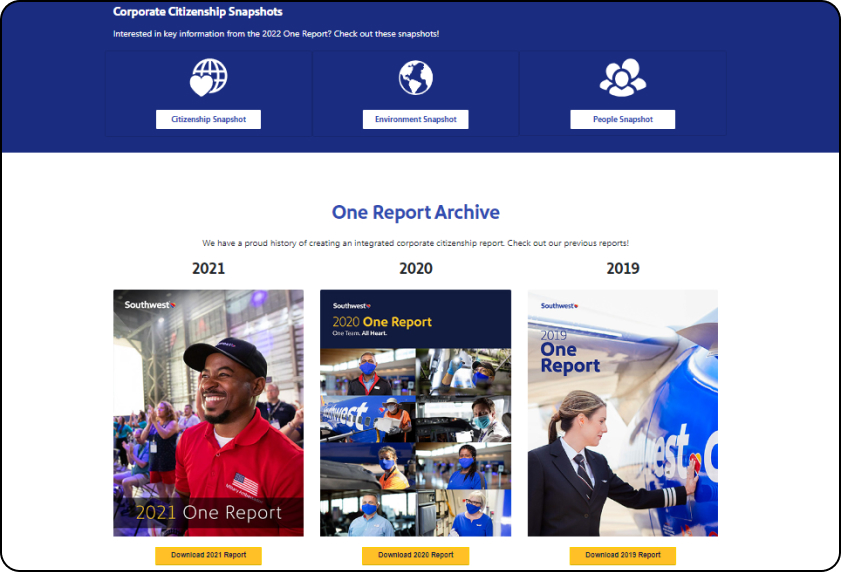
Task: Open the 2020 One Report cover thumbnail
Action: point(416,413)
